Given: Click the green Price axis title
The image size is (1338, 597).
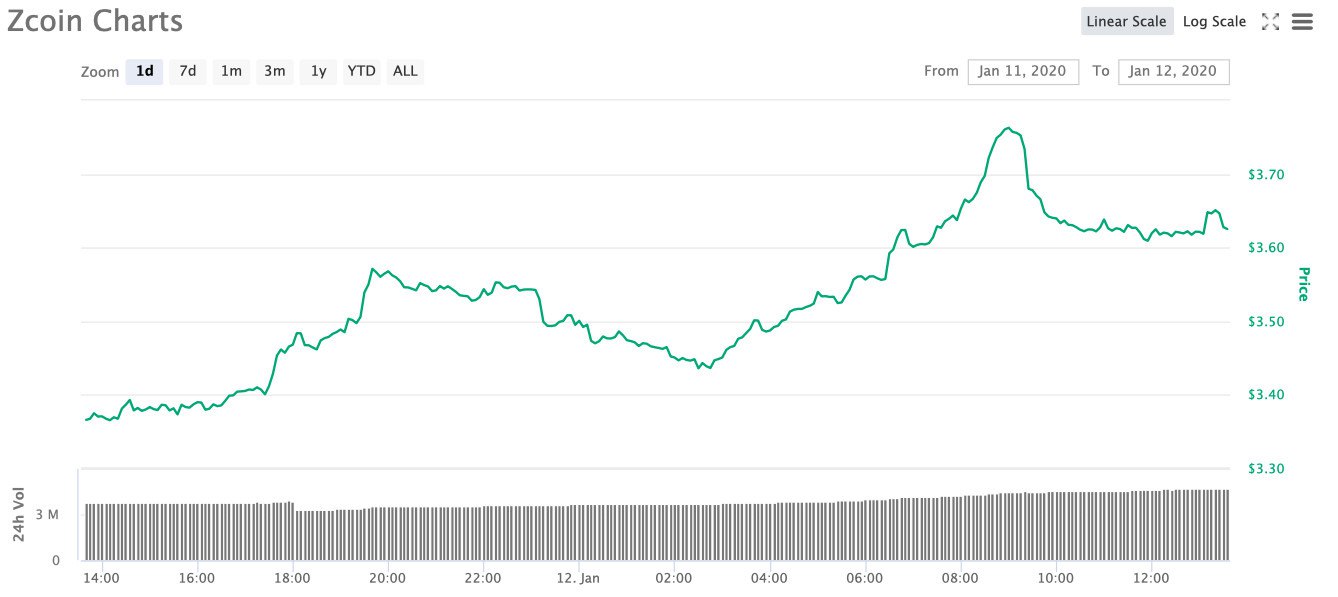Looking at the screenshot, I should coord(1303,284).
